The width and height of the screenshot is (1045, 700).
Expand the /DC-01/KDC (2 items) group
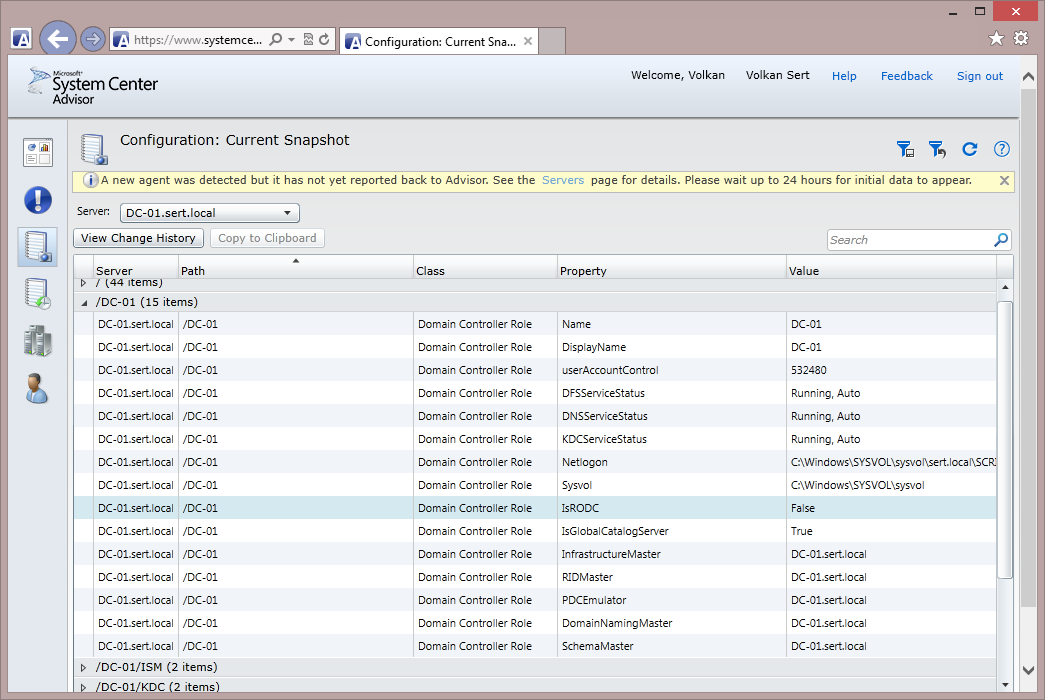tap(83, 687)
